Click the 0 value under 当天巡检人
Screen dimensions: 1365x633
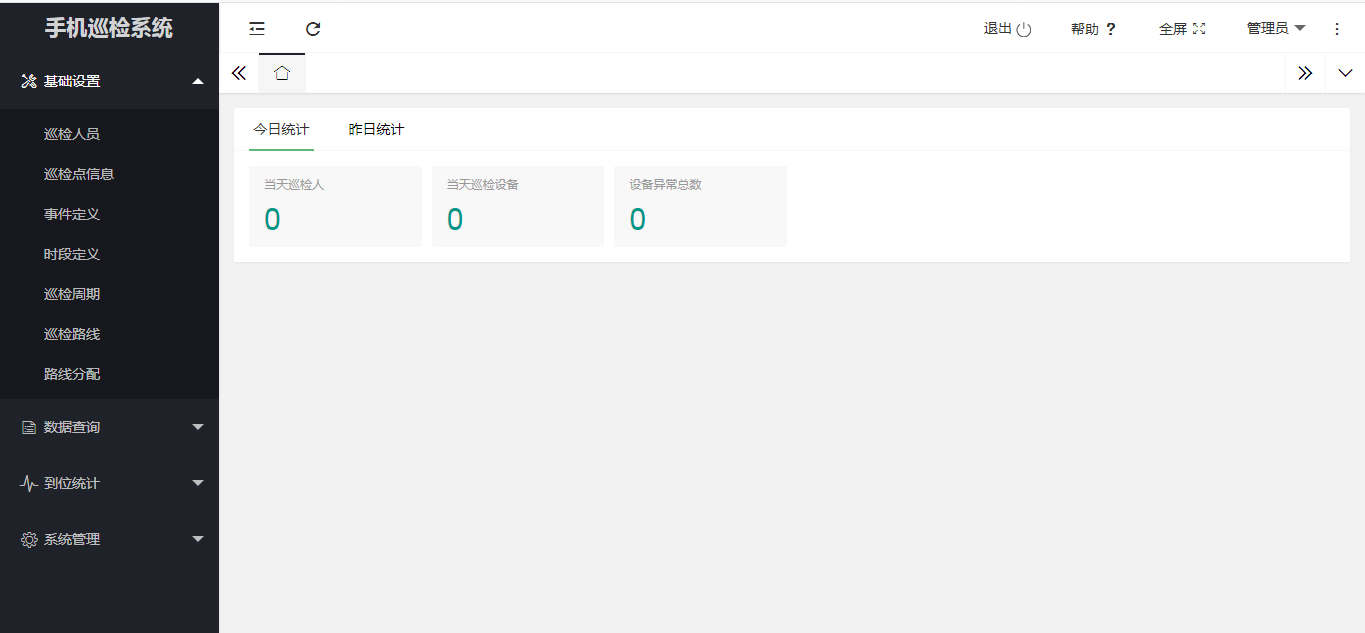(x=272, y=219)
